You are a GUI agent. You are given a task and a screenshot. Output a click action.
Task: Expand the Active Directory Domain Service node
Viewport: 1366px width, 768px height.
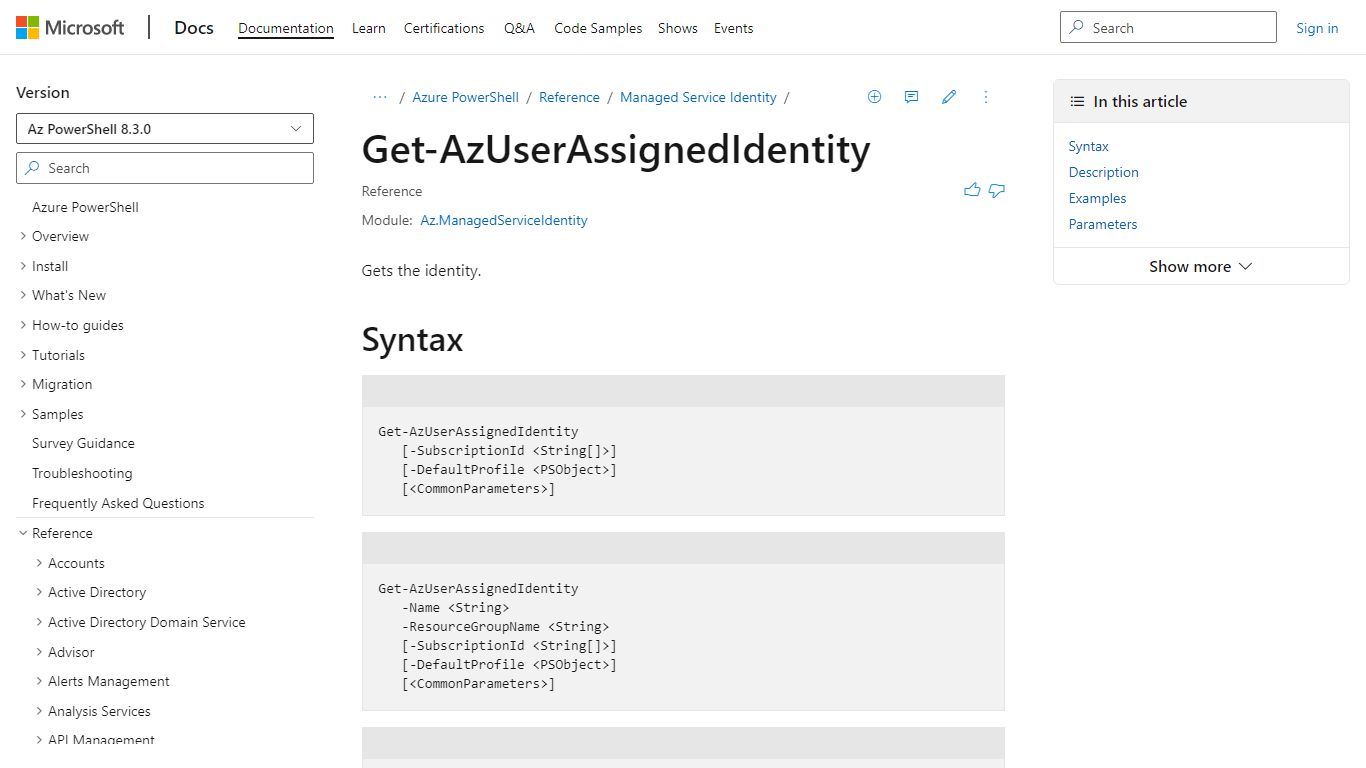tap(39, 622)
